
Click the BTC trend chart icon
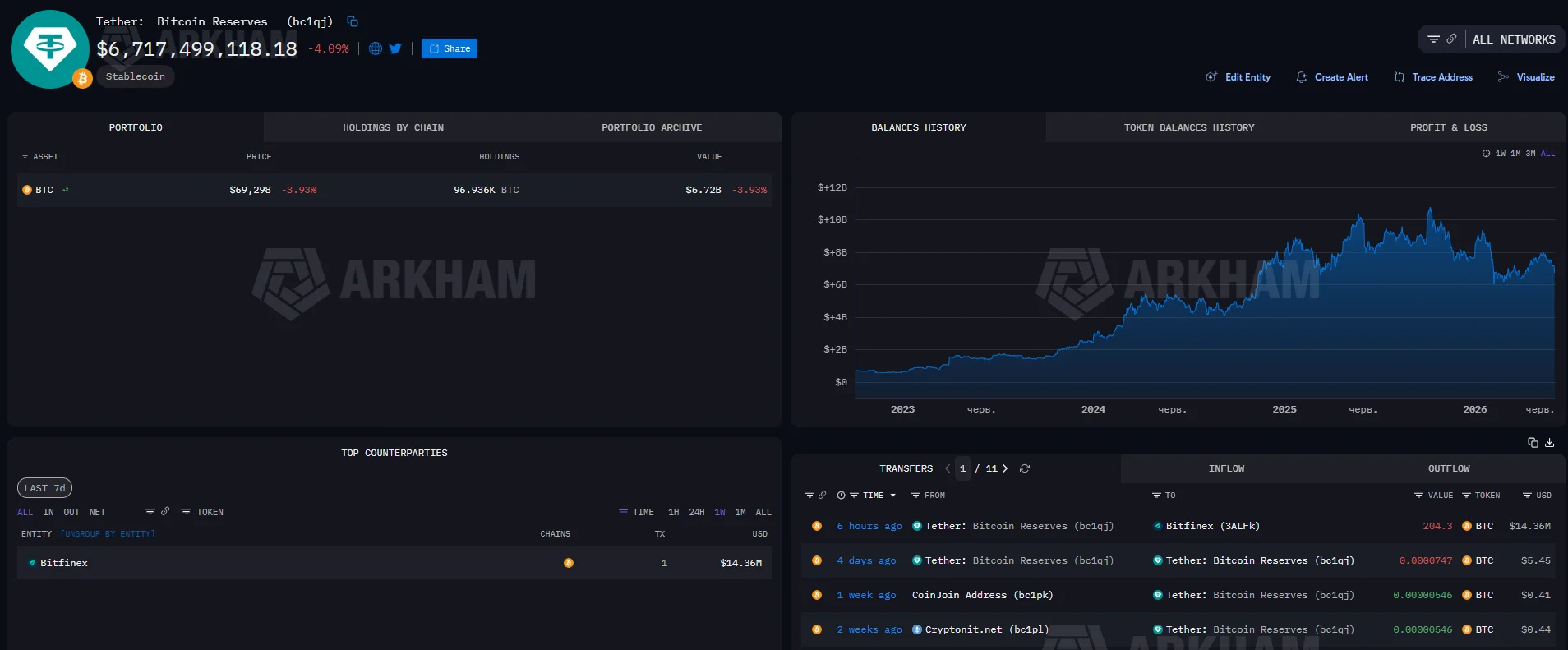(x=65, y=190)
